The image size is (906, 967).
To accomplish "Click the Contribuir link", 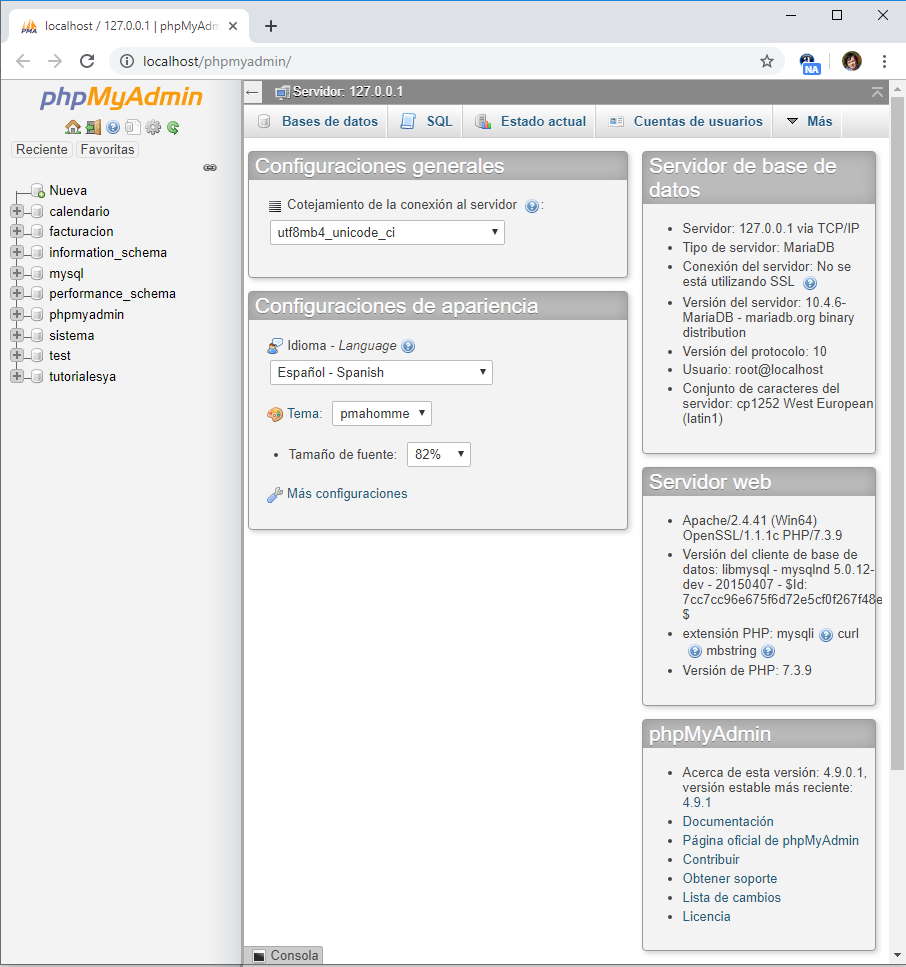I will point(710,860).
